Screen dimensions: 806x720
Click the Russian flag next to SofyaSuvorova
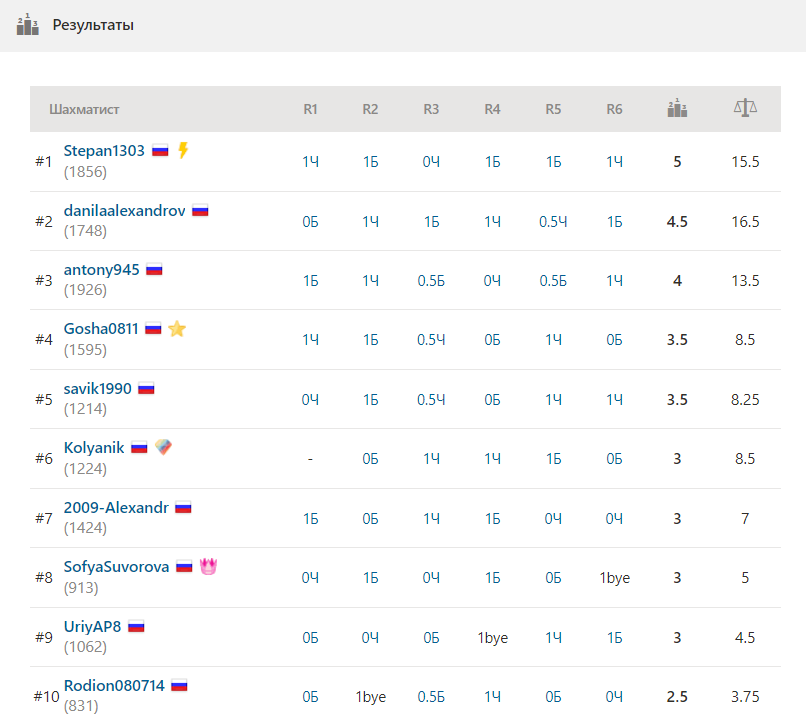pos(184,567)
